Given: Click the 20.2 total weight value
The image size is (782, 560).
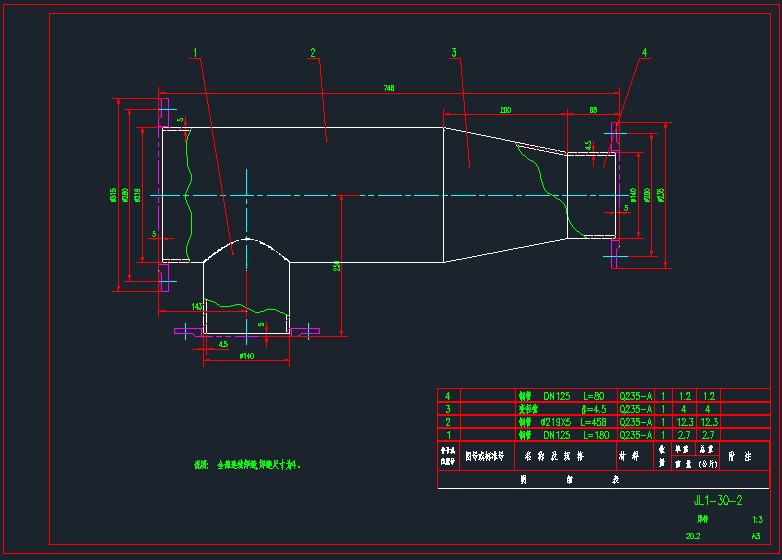Looking at the screenshot, I should pos(693,537).
